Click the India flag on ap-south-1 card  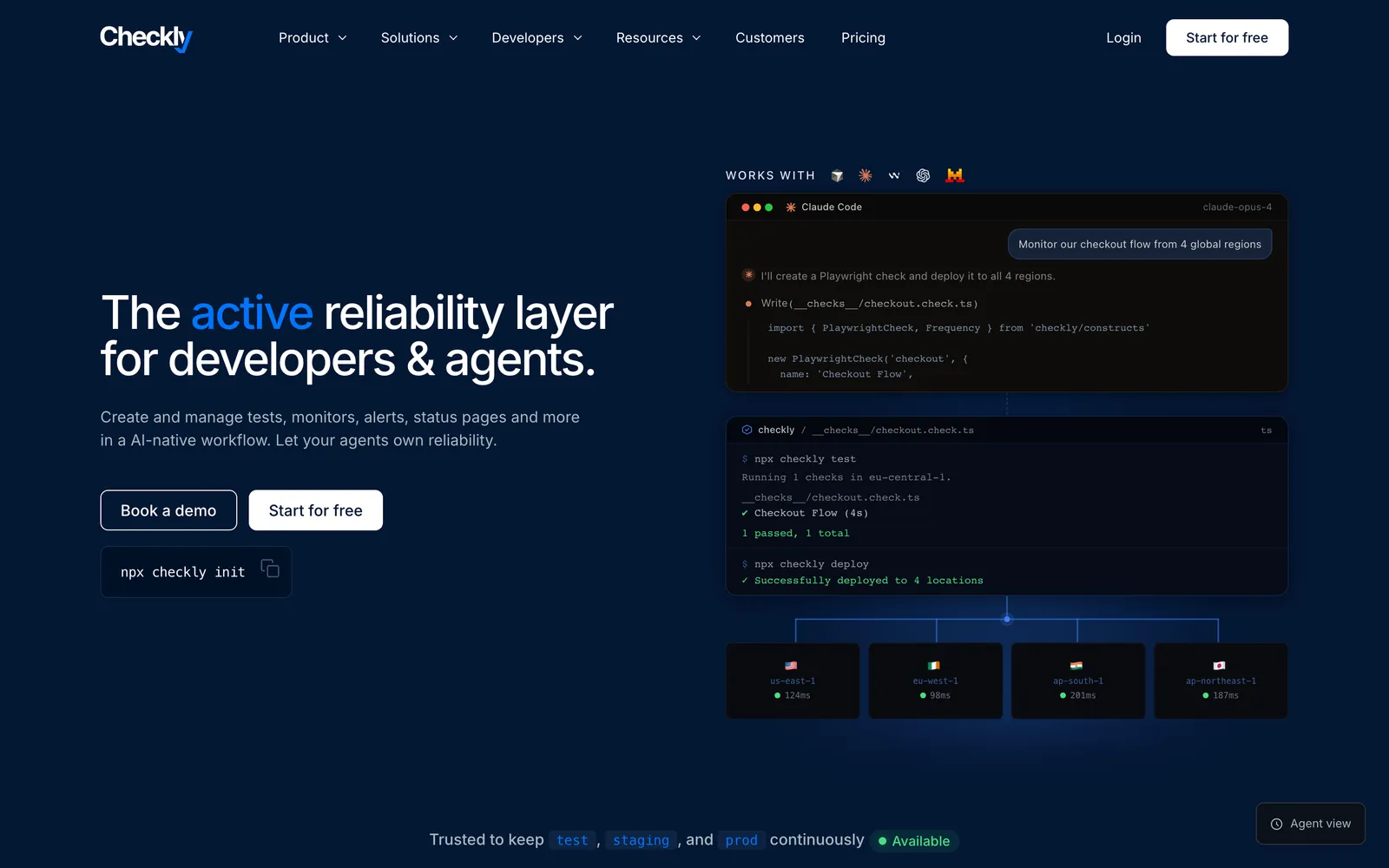point(1076,666)
